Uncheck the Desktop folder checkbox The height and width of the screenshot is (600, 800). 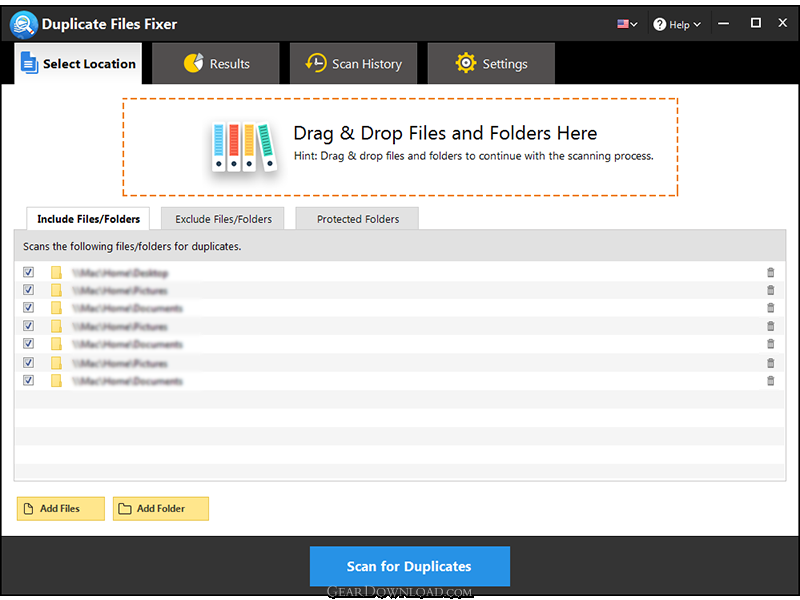click(29, 272)
